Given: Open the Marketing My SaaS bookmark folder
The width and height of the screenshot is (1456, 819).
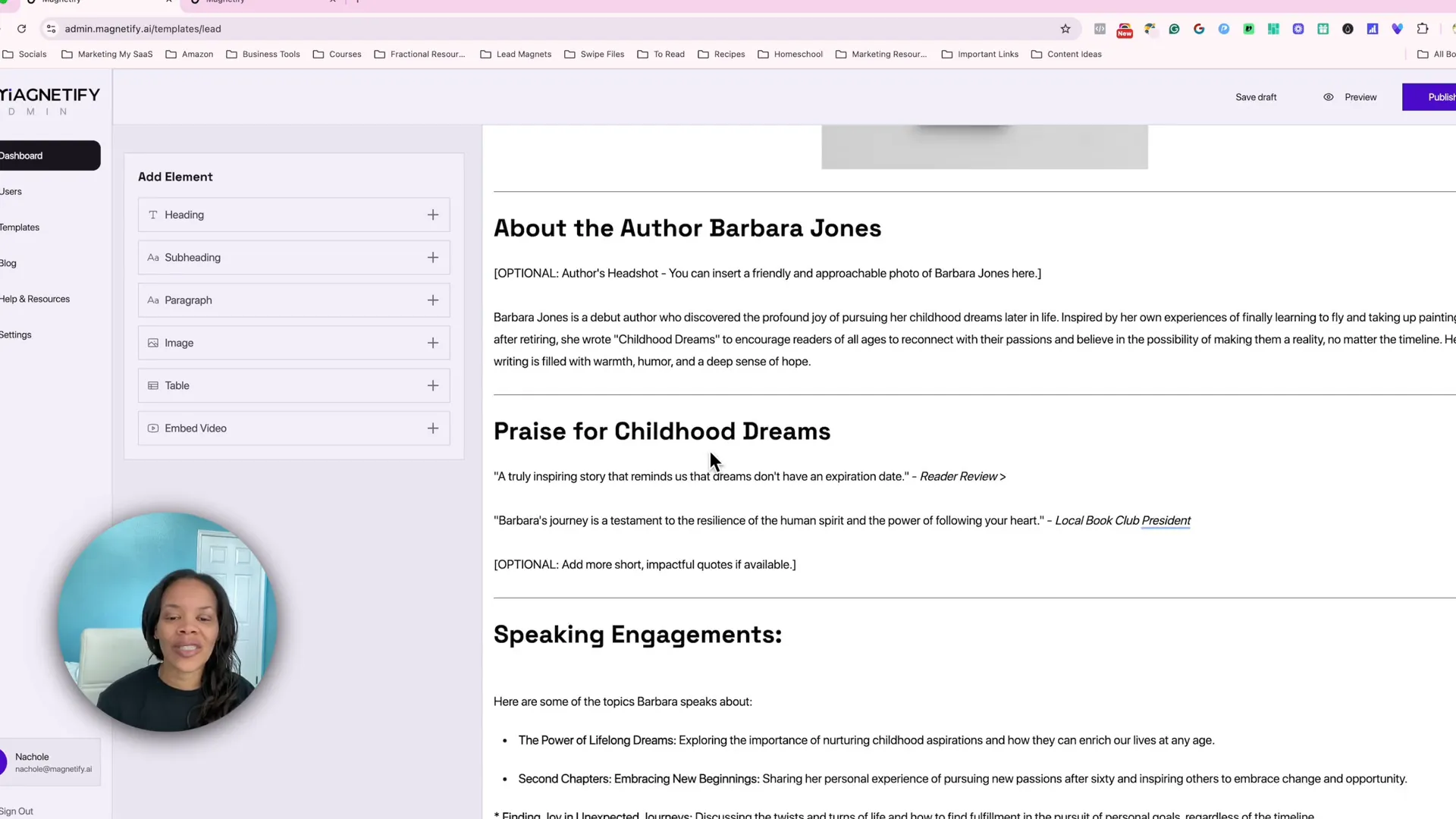Looking at the screenshot, I should tap(107, 54).
